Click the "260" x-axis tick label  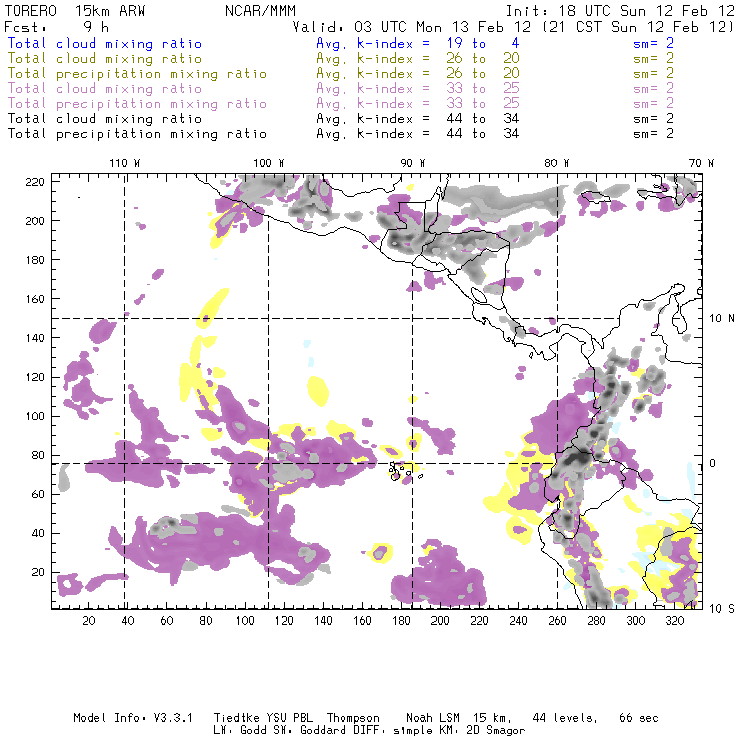coord(557,621)
